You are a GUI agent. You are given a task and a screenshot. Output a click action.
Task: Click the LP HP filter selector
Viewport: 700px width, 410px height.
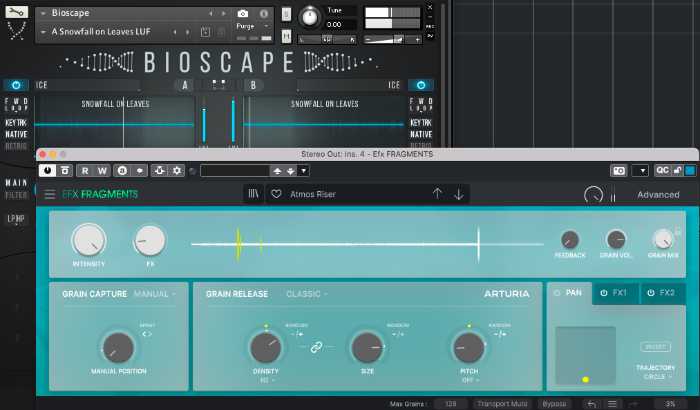pyautogui.click(x=16, y=219)
